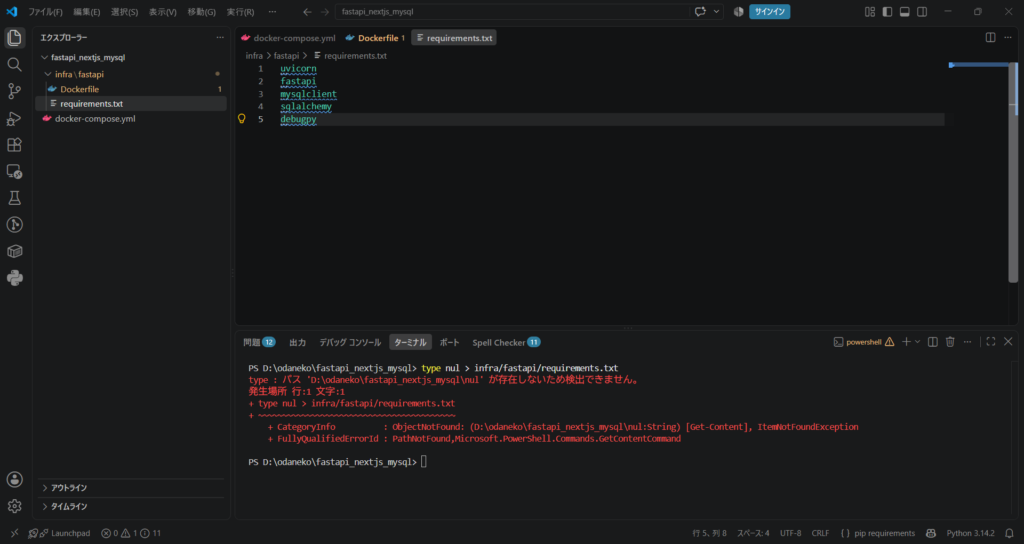Open the Testing flask icon
1024x544 pixels.
14,198
